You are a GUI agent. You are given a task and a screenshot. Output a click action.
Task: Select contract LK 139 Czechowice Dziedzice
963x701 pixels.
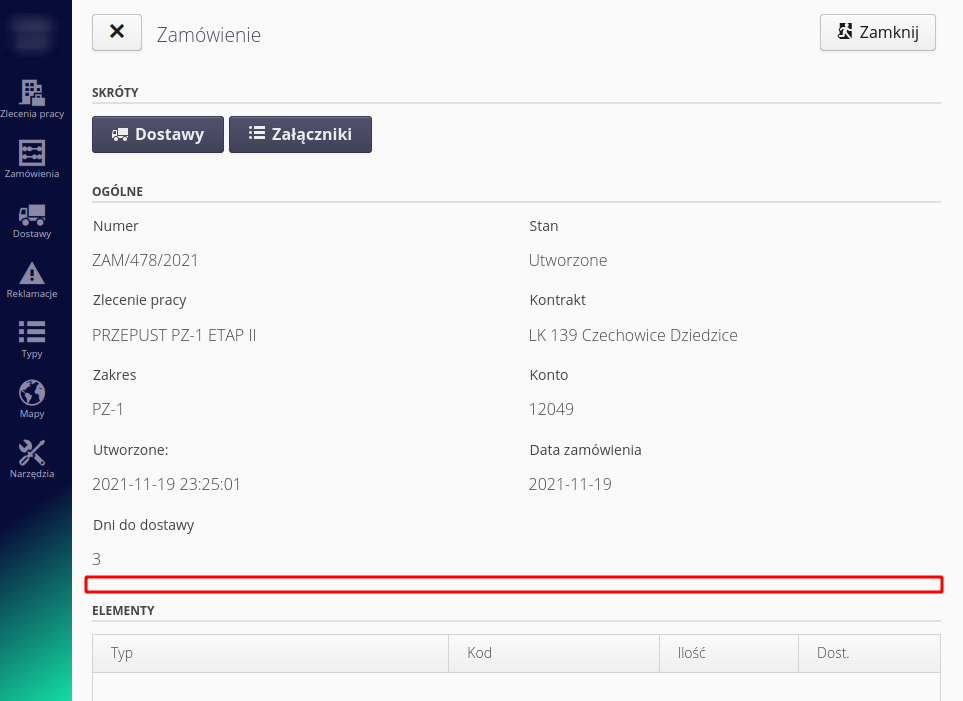[633, 335]
